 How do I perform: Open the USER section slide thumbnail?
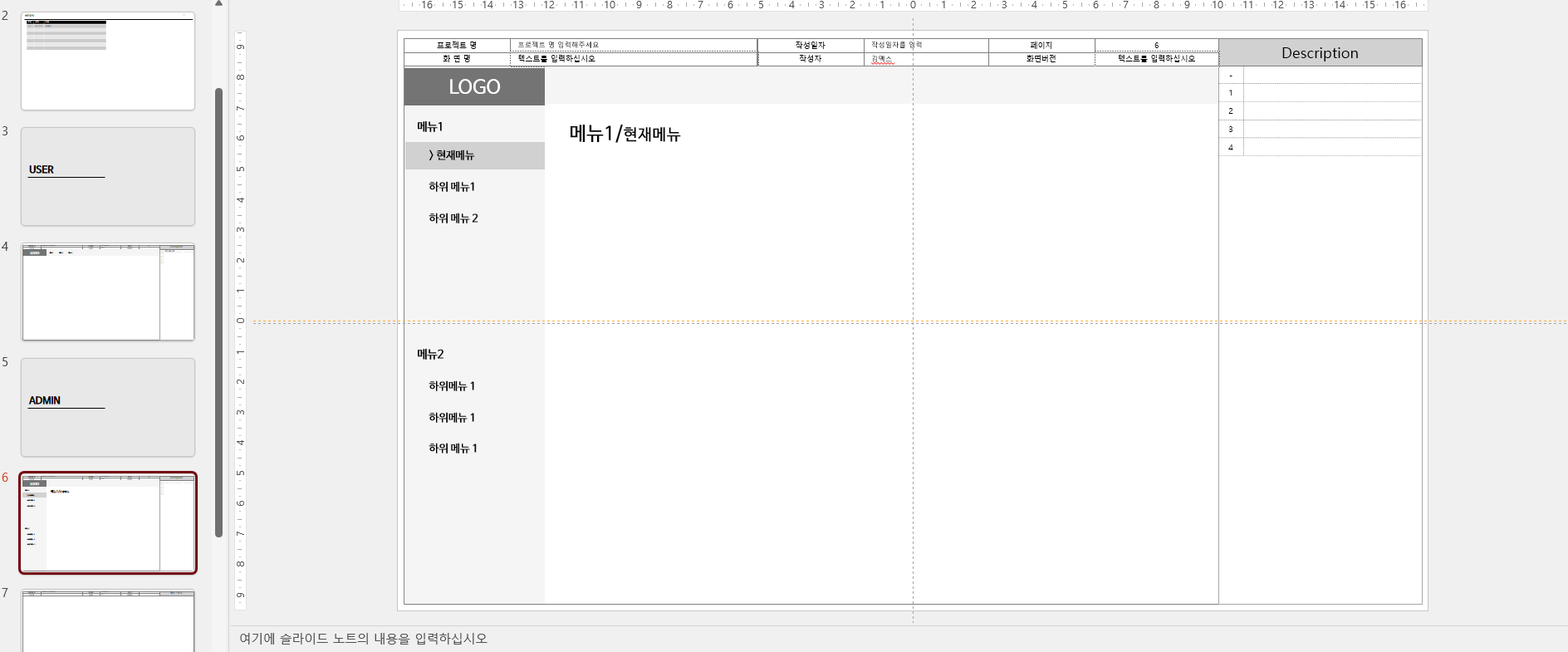tap(108, 176)
